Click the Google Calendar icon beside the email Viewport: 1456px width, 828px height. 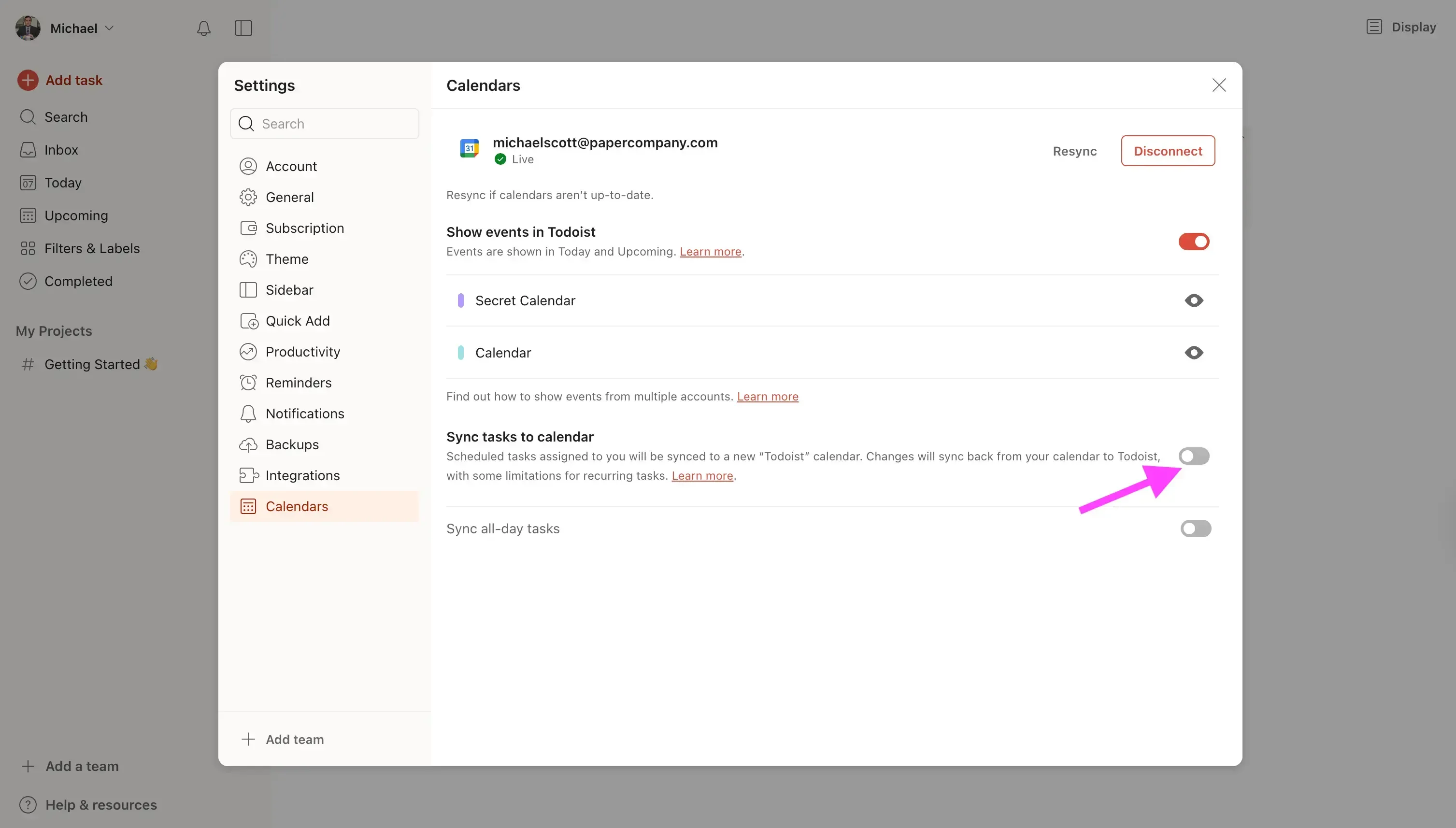[469, 148]
